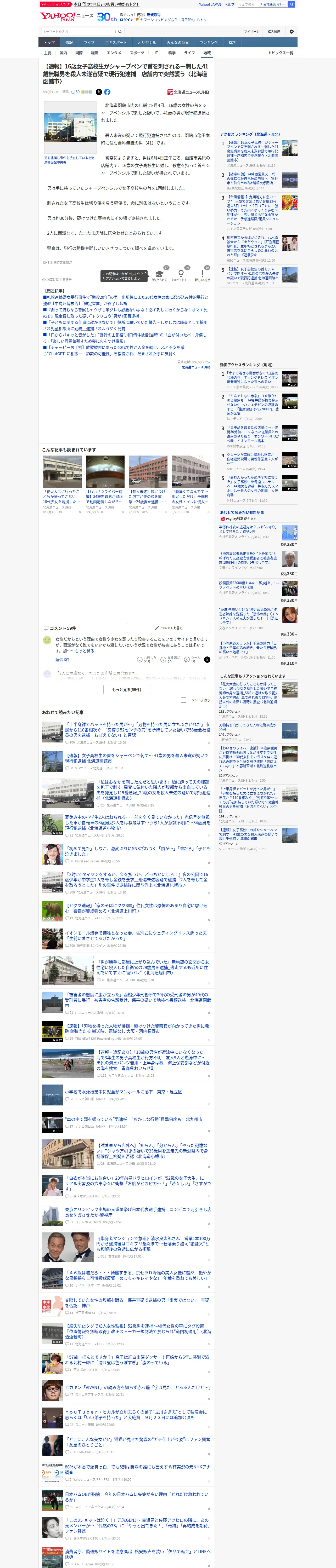336x1568 pixels.
Task: Open the ランキング tab
Action: click(209, 43)
